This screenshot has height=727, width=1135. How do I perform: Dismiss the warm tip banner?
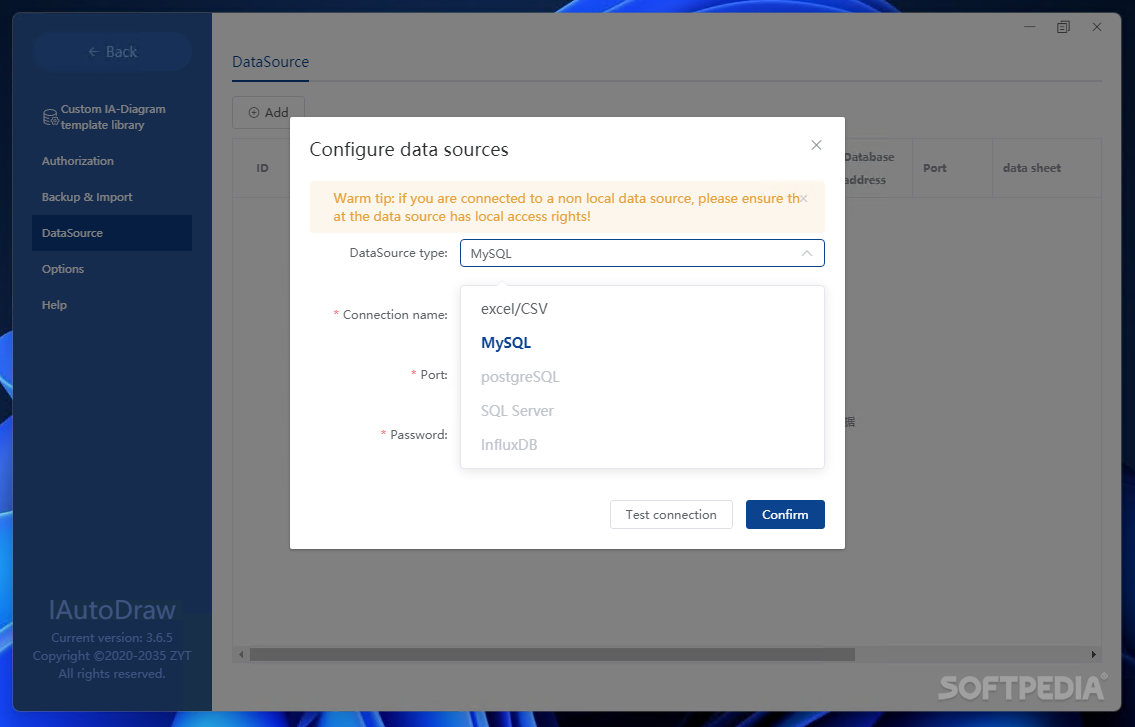(x=803, y=198)
